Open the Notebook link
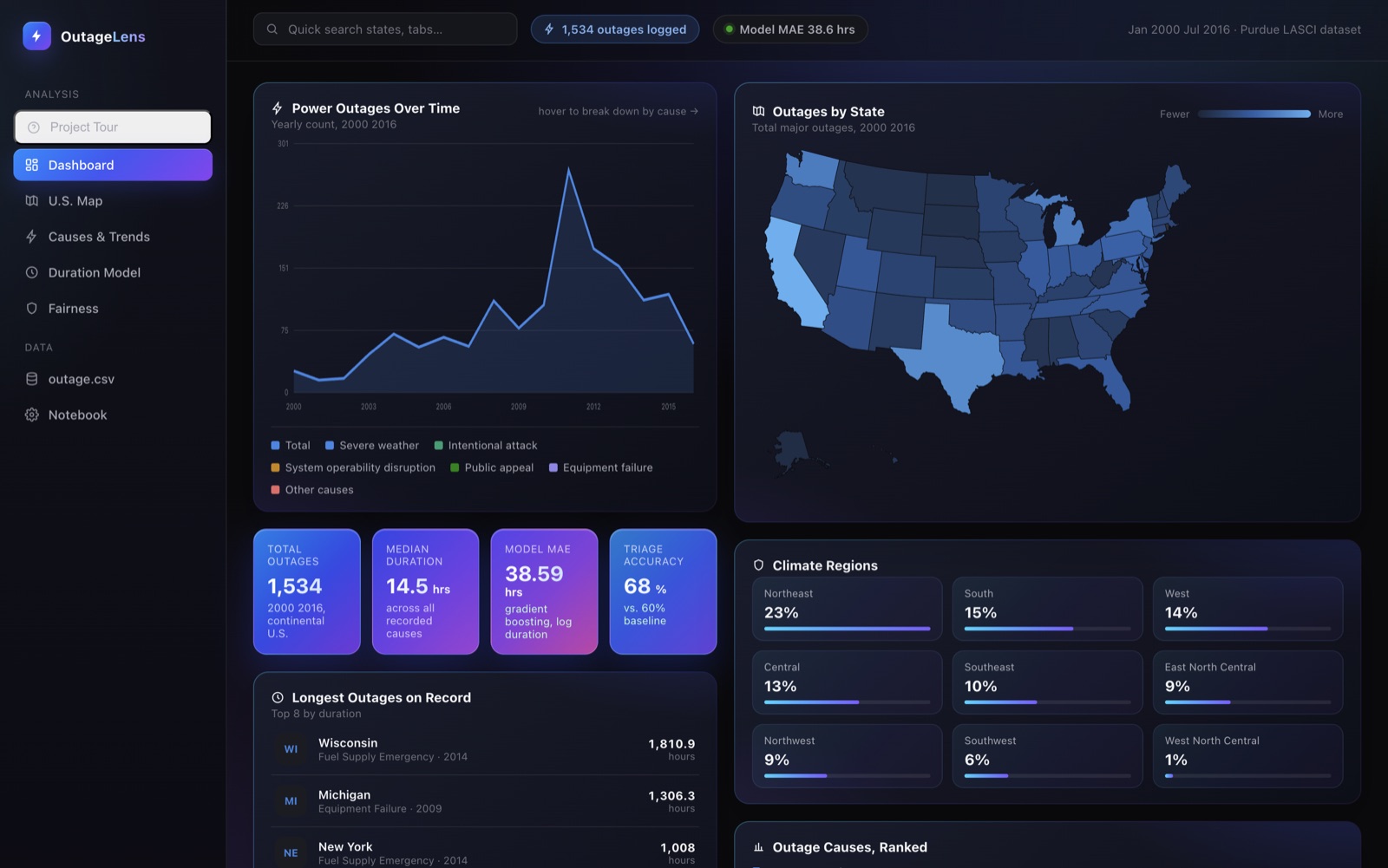Viewport: 1388px width, 868px height. (x=113, y=415)
